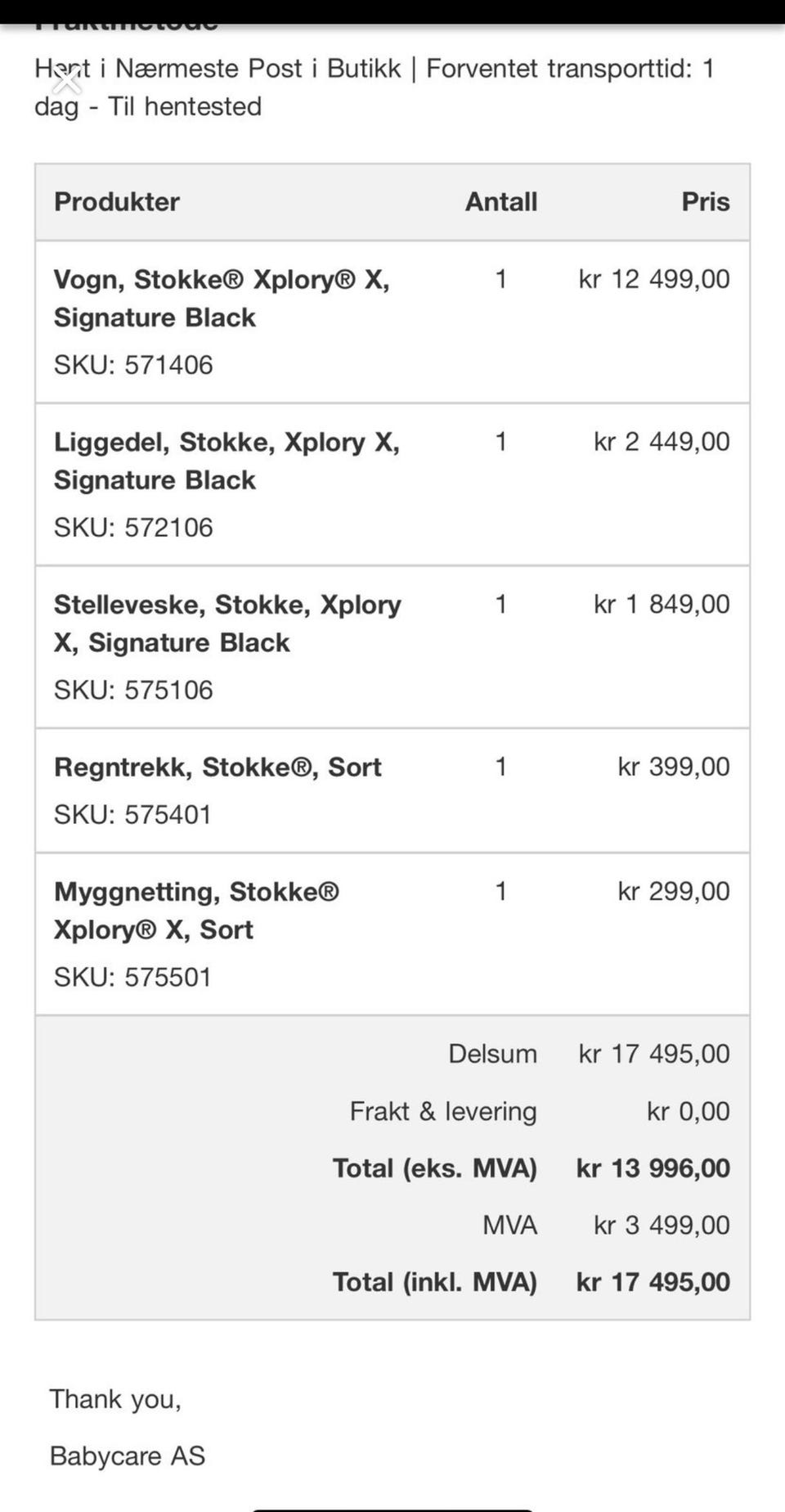Viewport: 785px width, 1512px height.
Task: Click the Frakt & levering label
Action: tap(443, 1111)
